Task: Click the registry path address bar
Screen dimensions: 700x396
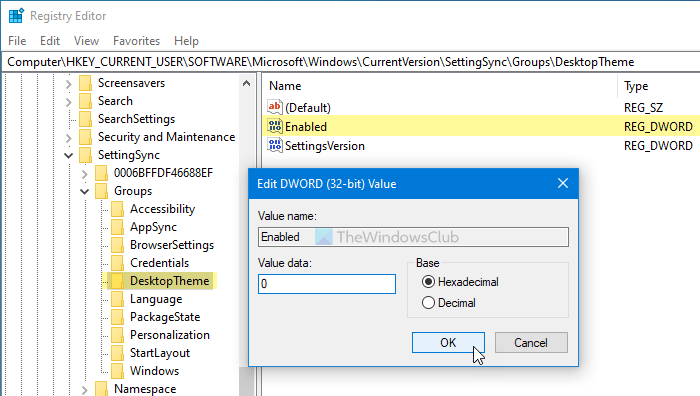Action: coord(351,62)
